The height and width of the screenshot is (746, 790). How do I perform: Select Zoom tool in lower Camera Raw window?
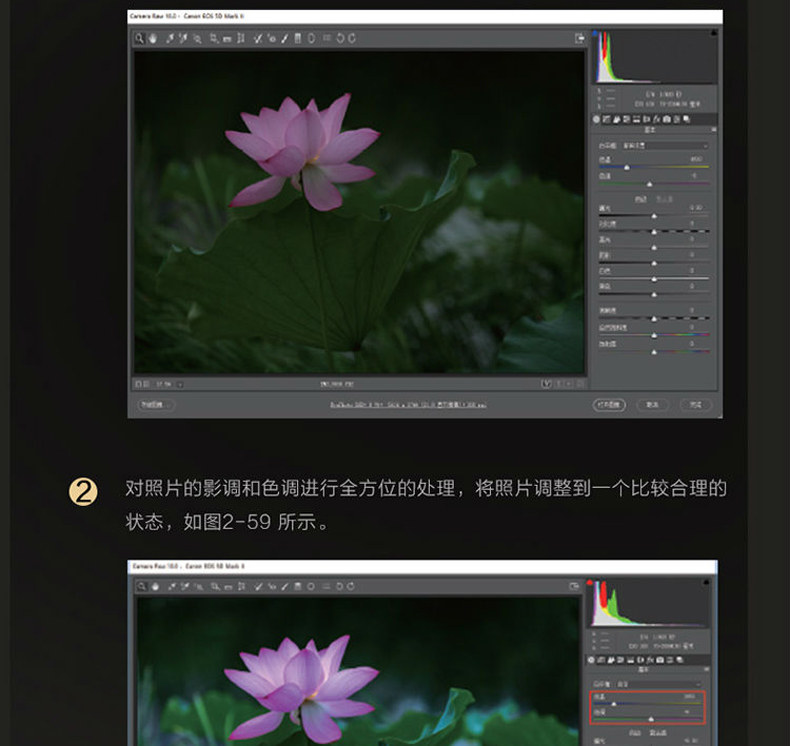pyautogui.click(x=142, y=586)
